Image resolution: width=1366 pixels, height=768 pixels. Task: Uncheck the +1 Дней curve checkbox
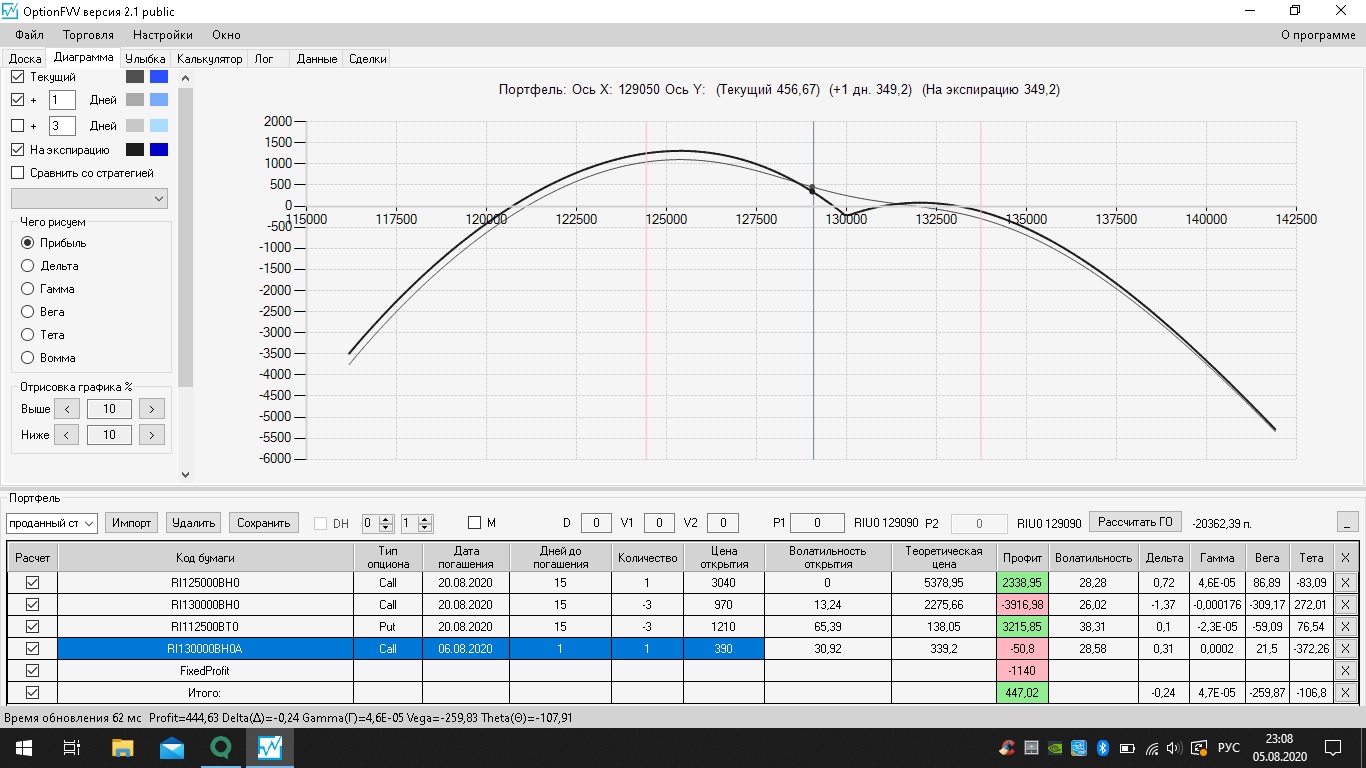pyautogui.click(x=17, y=100)
